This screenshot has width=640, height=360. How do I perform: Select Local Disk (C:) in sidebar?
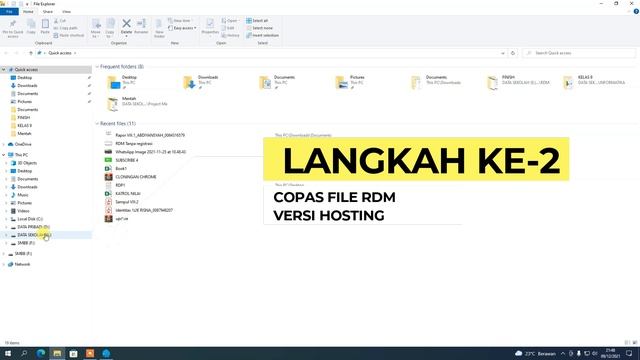click(30, 219)
